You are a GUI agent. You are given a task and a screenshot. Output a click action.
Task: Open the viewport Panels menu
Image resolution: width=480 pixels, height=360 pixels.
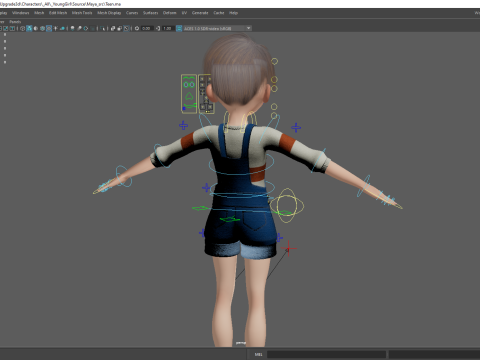(15, 22)
